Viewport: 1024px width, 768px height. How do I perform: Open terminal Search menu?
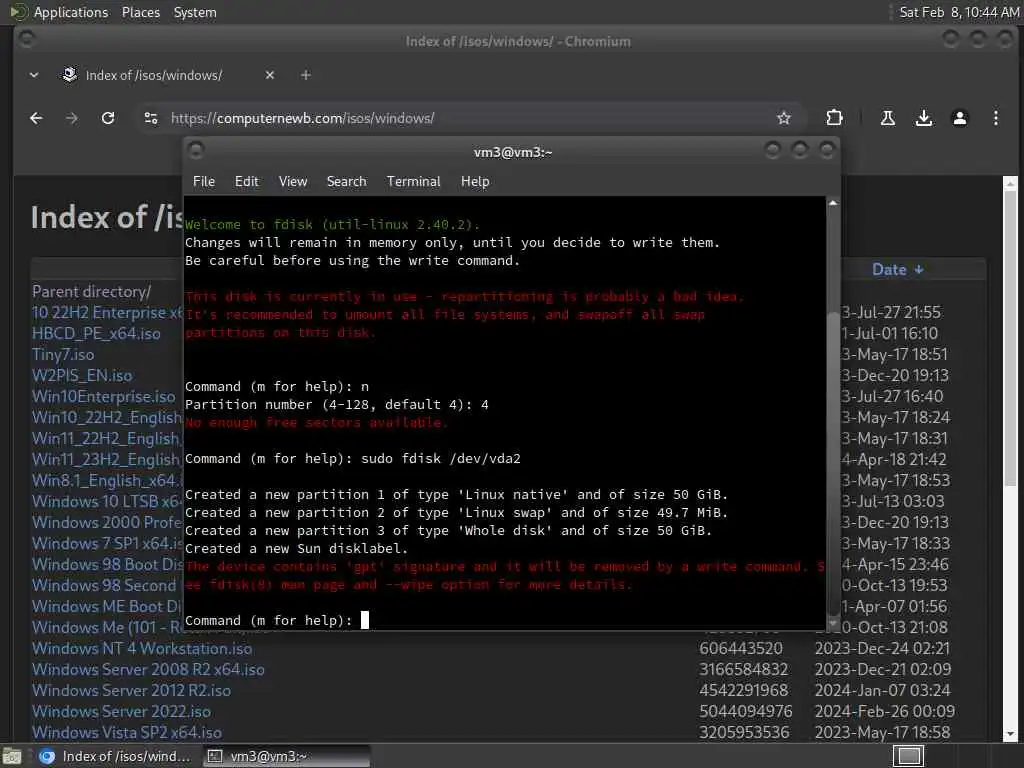[346, 182]
